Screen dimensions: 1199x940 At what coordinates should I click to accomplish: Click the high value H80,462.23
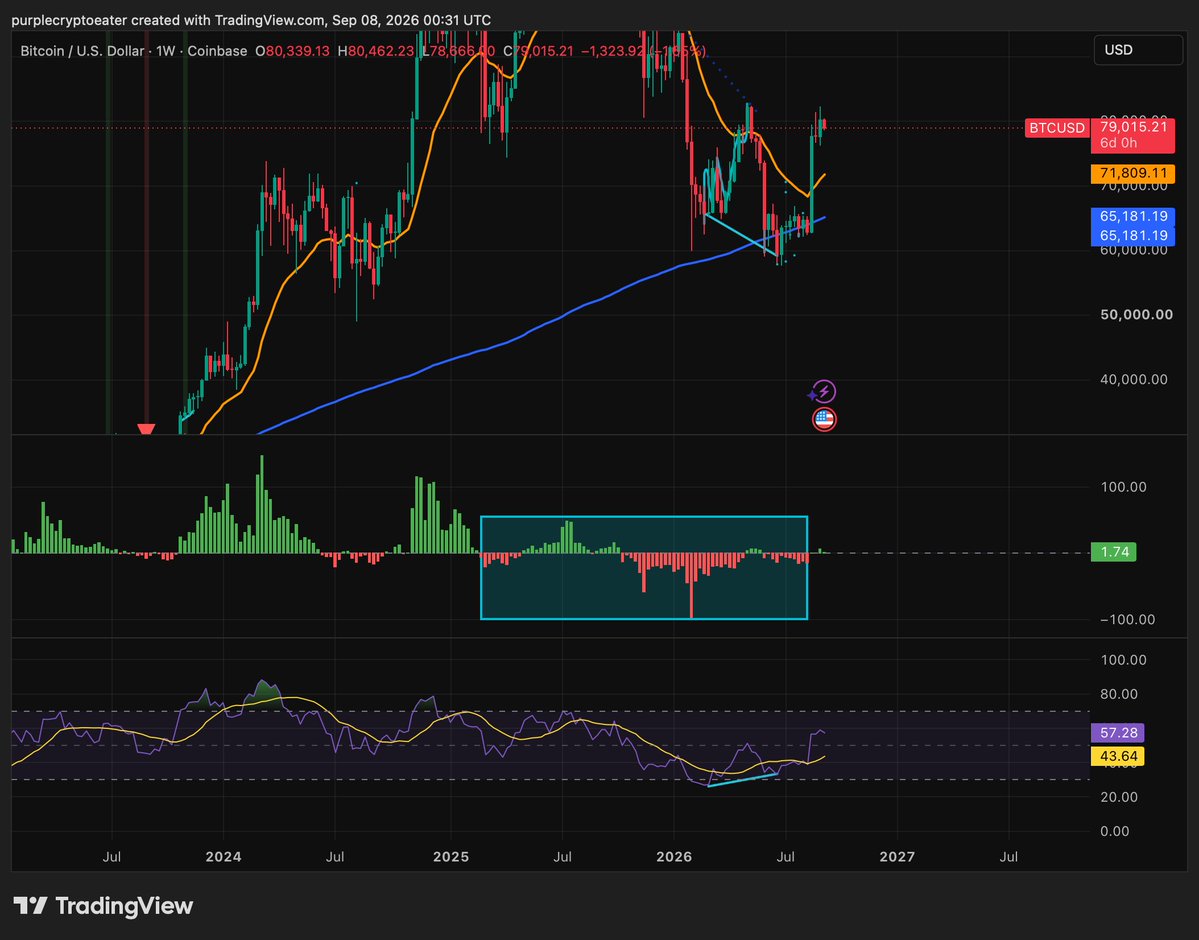(x=375, y=51)
